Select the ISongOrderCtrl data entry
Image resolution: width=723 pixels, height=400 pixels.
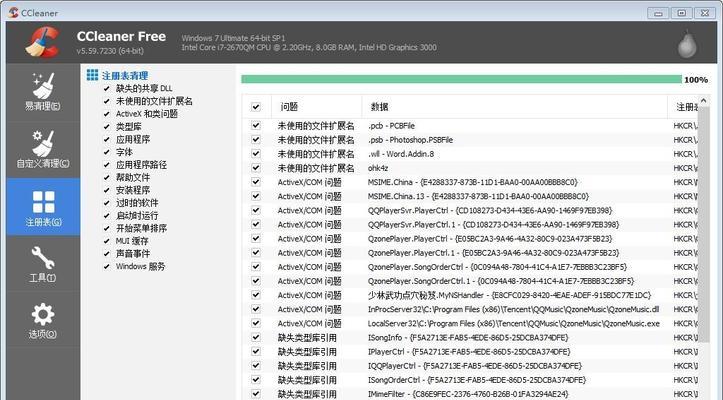(x=477, y=380)
